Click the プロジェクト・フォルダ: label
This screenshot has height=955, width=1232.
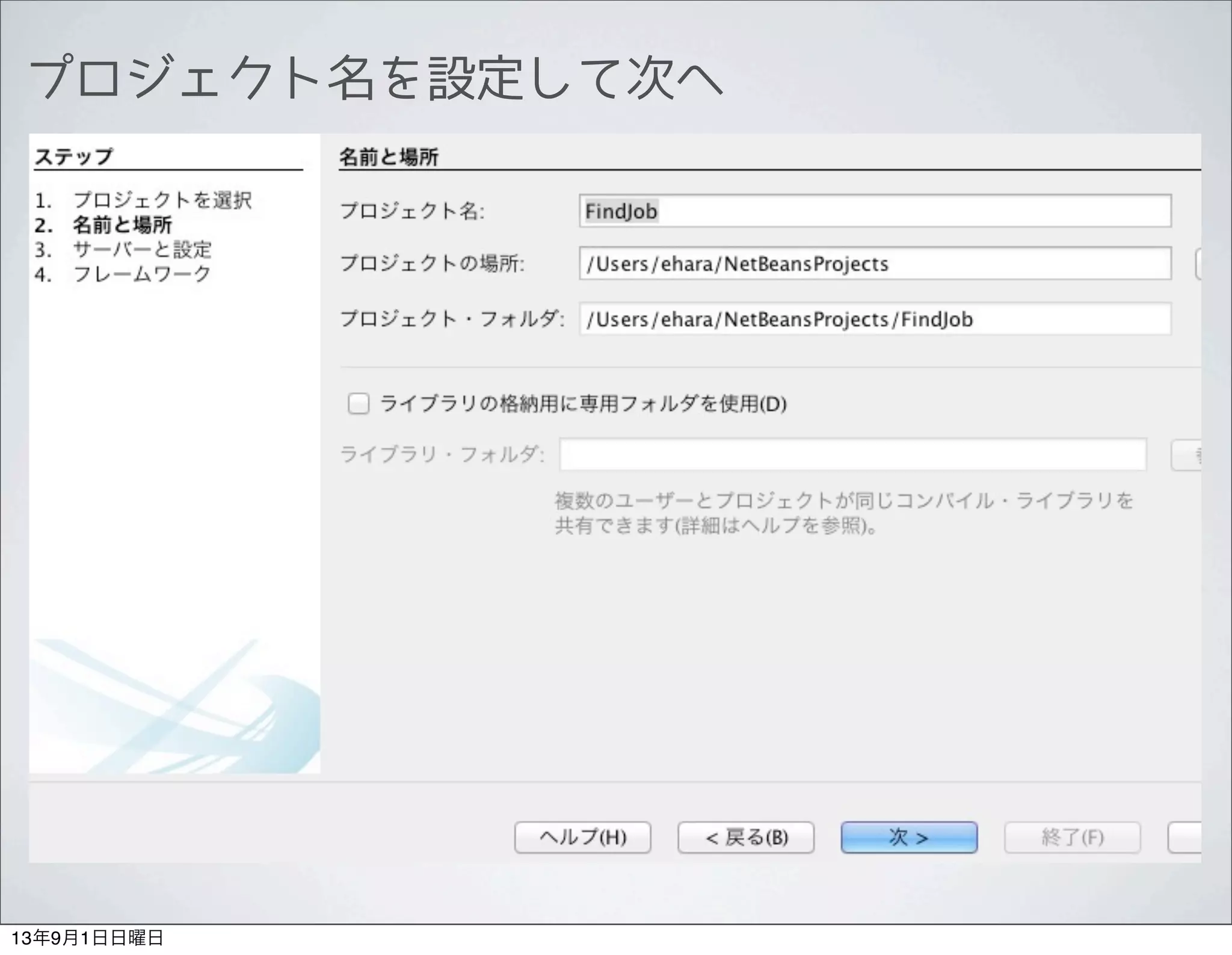[x=452, y=319]
